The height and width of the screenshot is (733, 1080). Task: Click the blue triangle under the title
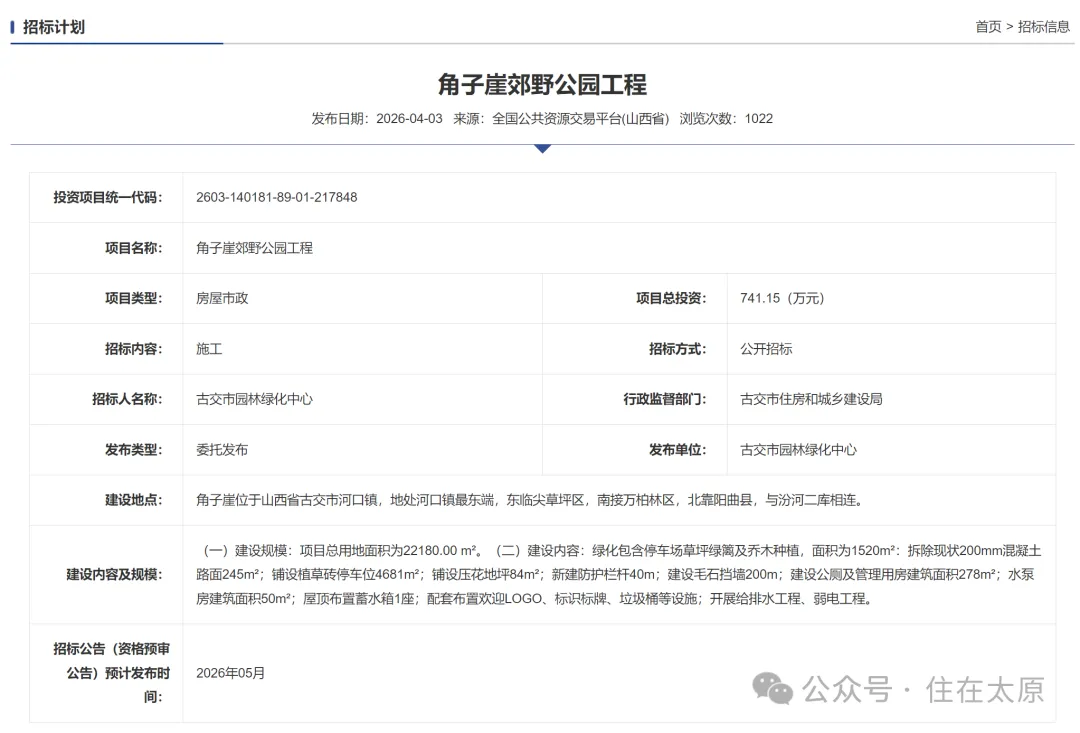(543, 148)
